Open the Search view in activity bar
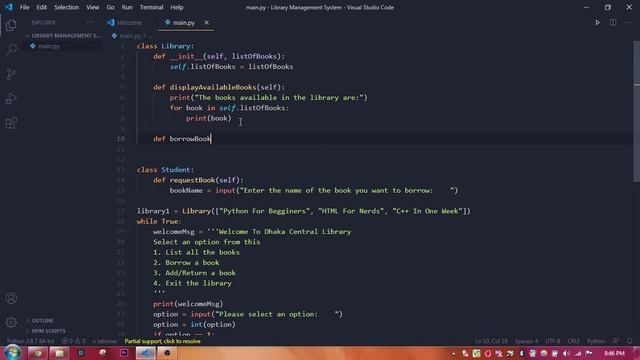The width and height of the screenshot is (640, 360). click(11, 49)
